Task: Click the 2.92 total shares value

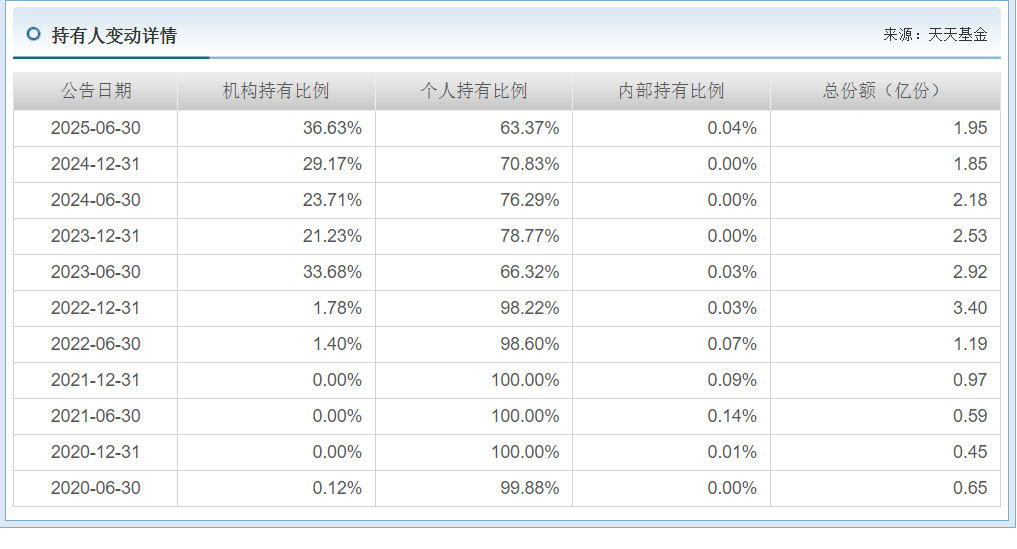Action: click(x=970, y=272)
